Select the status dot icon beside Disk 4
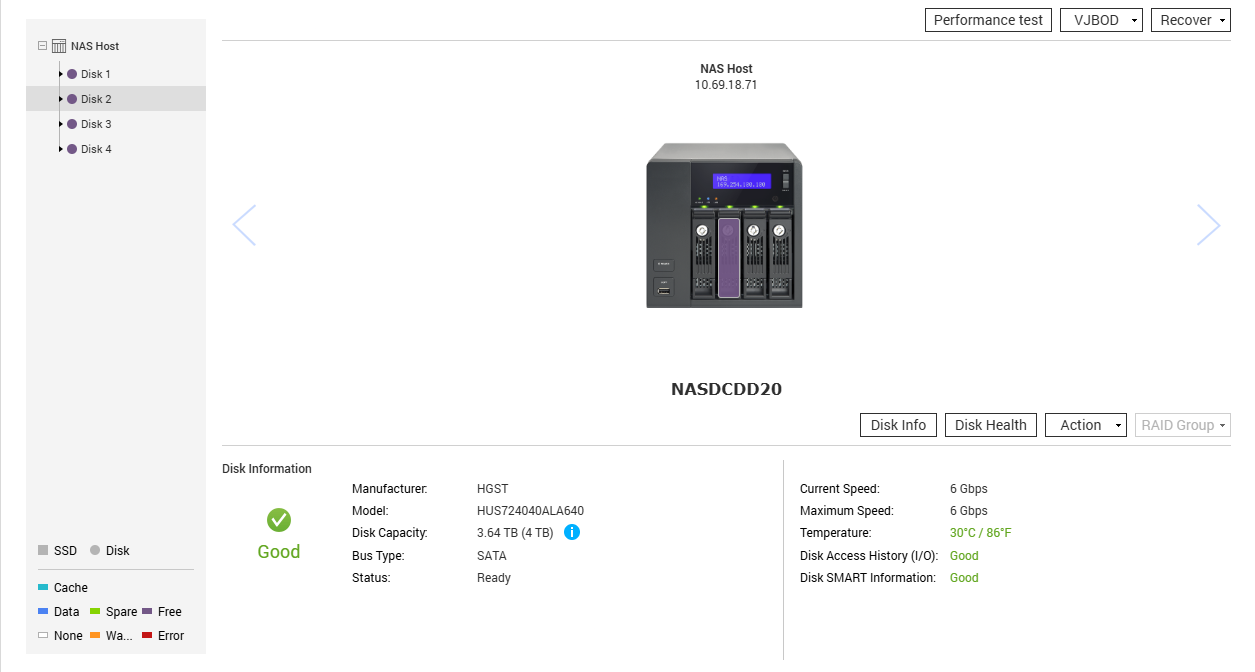 [x=71, y=148]
